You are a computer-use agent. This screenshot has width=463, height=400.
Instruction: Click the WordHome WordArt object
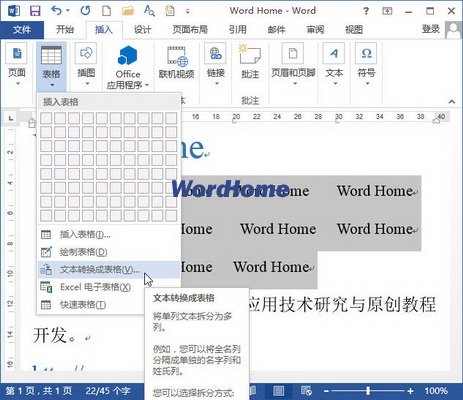point(230,189)
